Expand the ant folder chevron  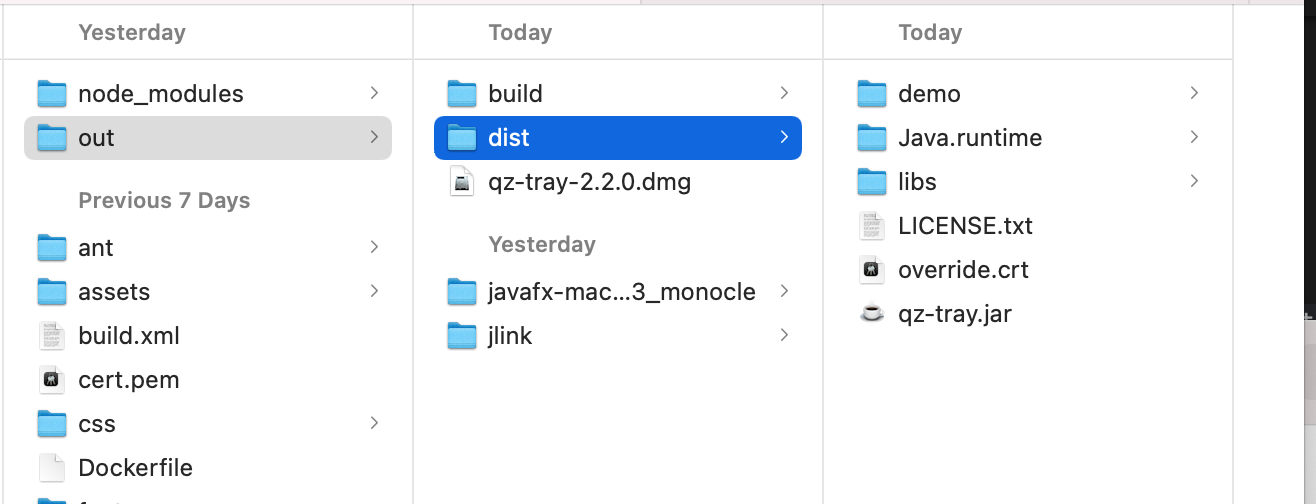click(374, 247)
